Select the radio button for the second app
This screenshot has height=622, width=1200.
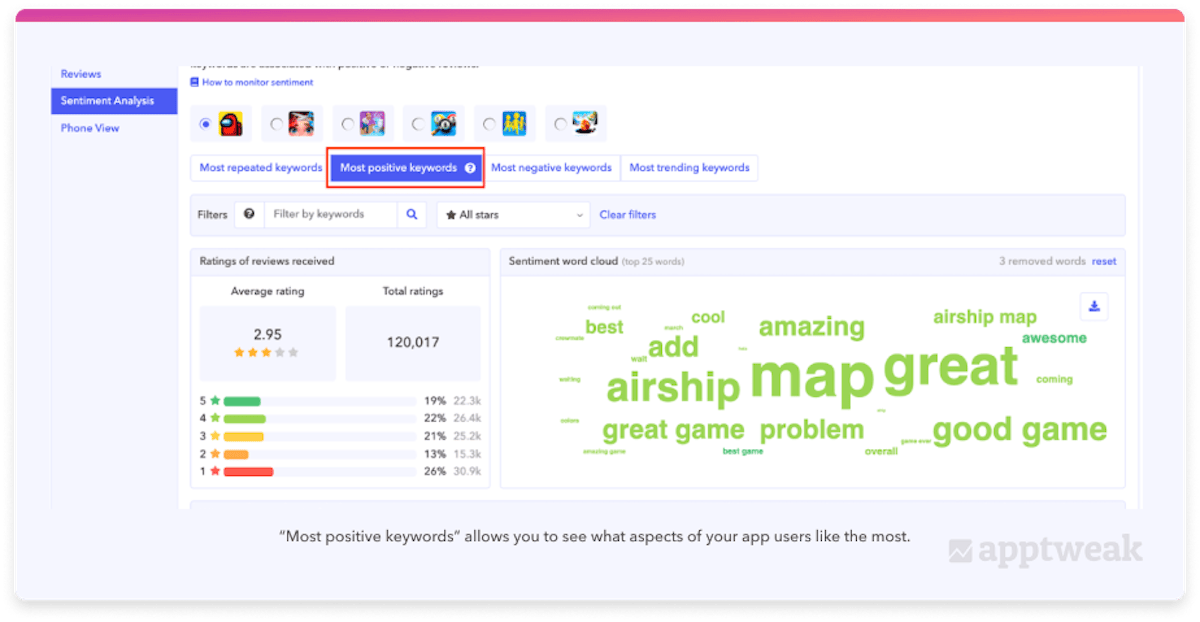coord(277,124)
